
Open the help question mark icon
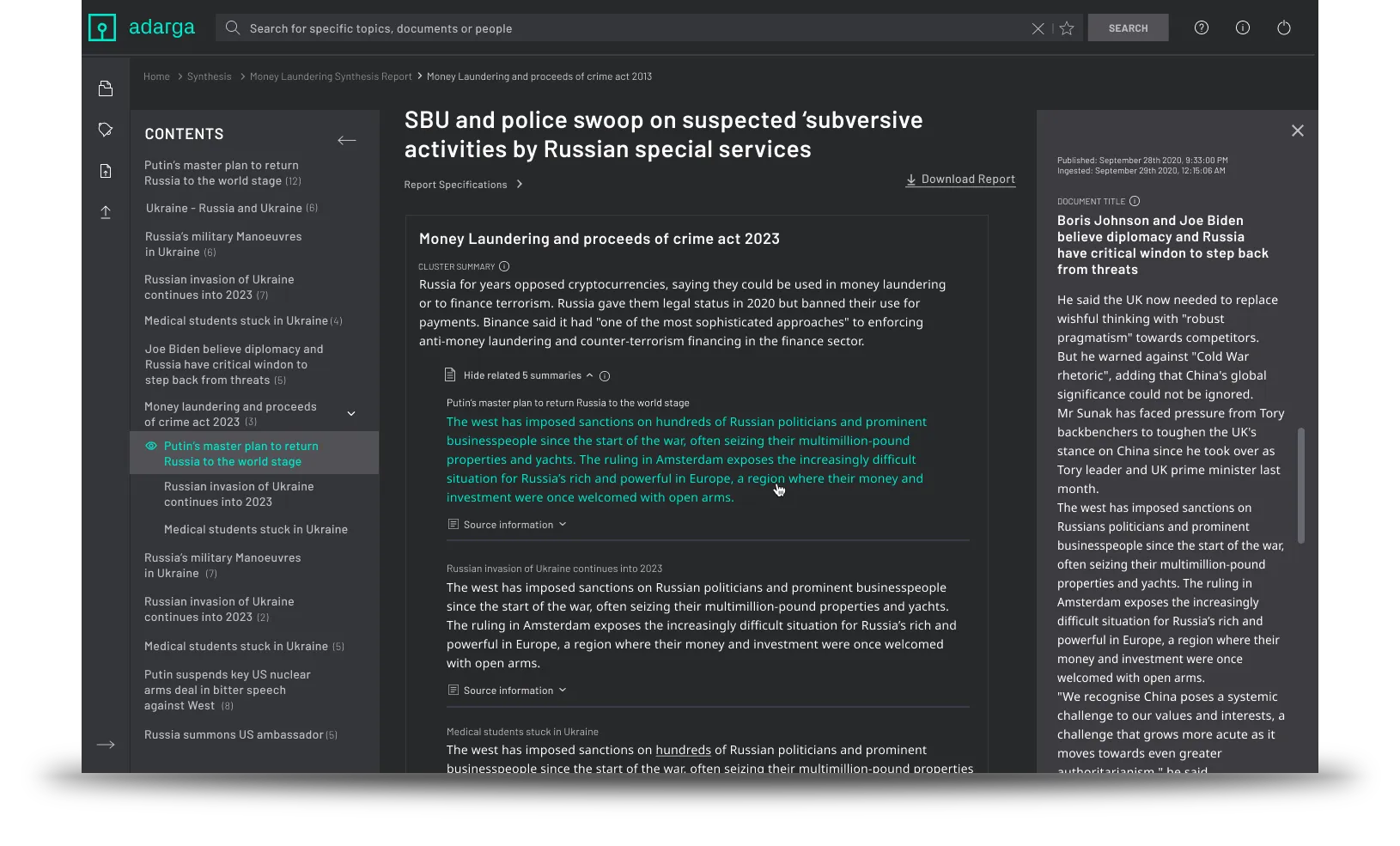(1202, 27)
